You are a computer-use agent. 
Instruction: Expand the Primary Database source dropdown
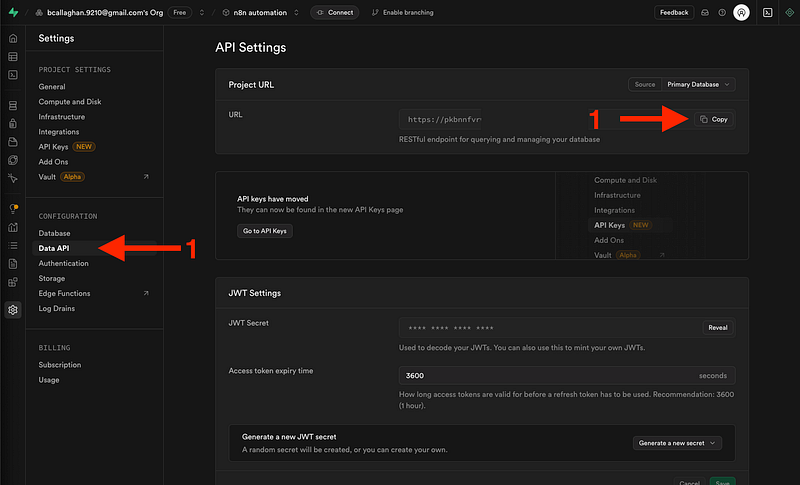(697, 85)
